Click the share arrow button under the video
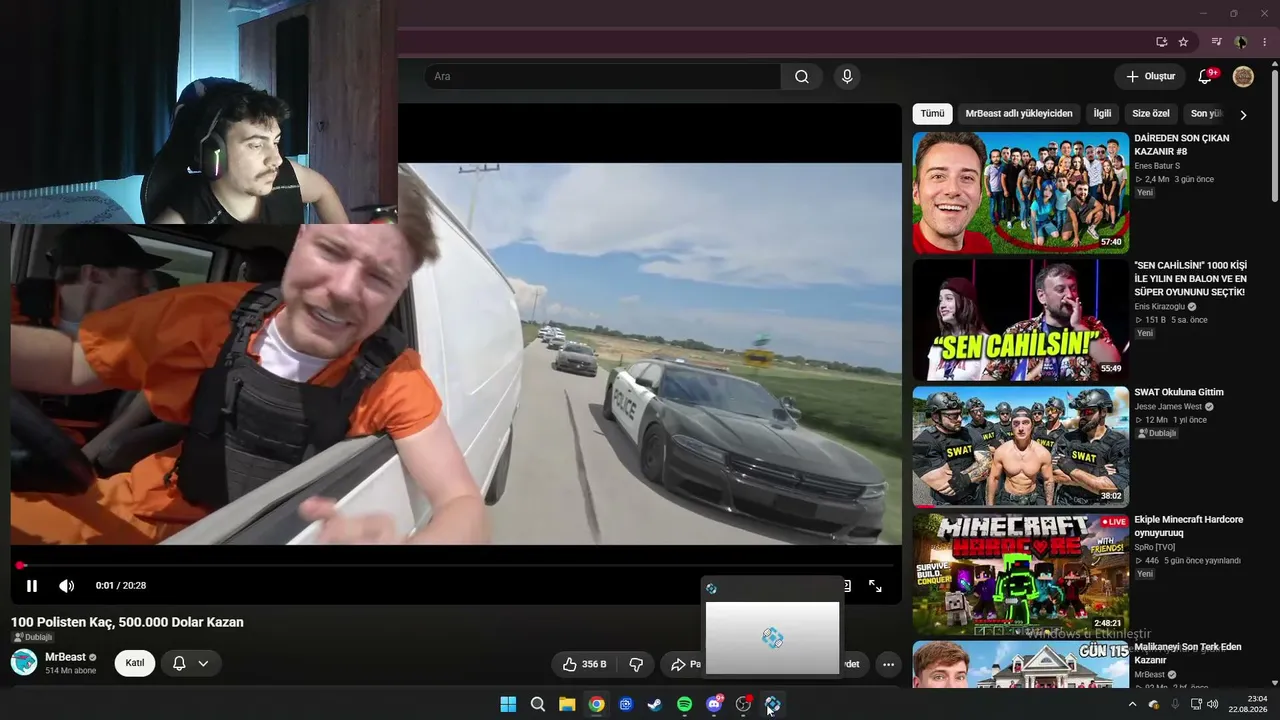 [683, 664]
